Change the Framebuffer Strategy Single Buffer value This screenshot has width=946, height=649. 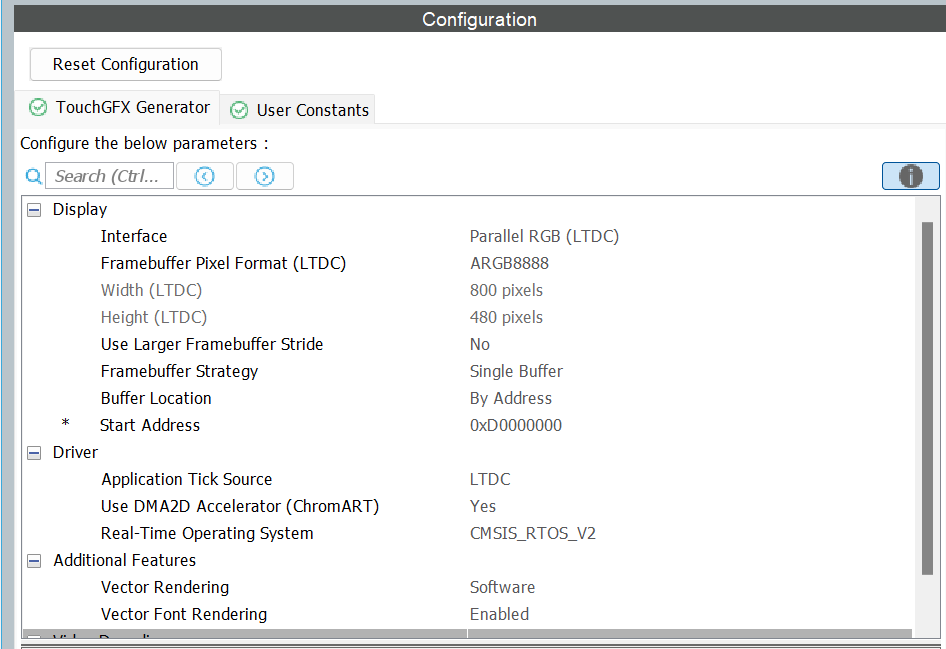click(x=516, y=372)
